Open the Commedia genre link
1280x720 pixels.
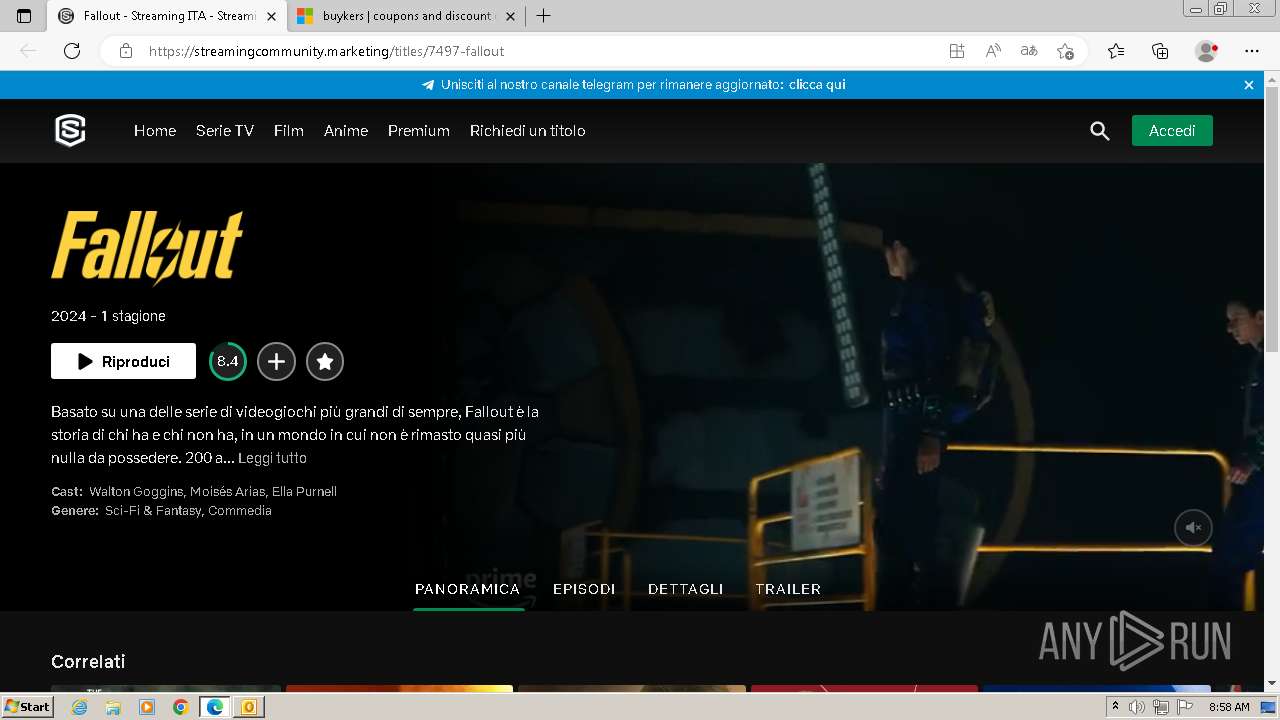pos(240,511)
